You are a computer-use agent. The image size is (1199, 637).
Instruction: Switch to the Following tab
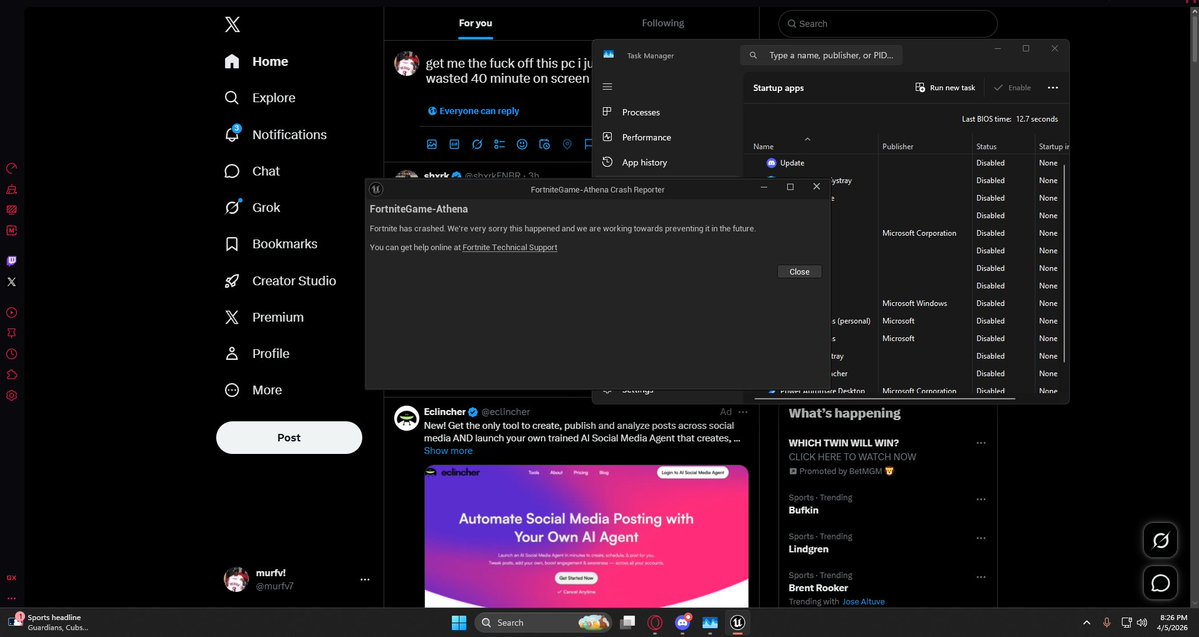663,23
